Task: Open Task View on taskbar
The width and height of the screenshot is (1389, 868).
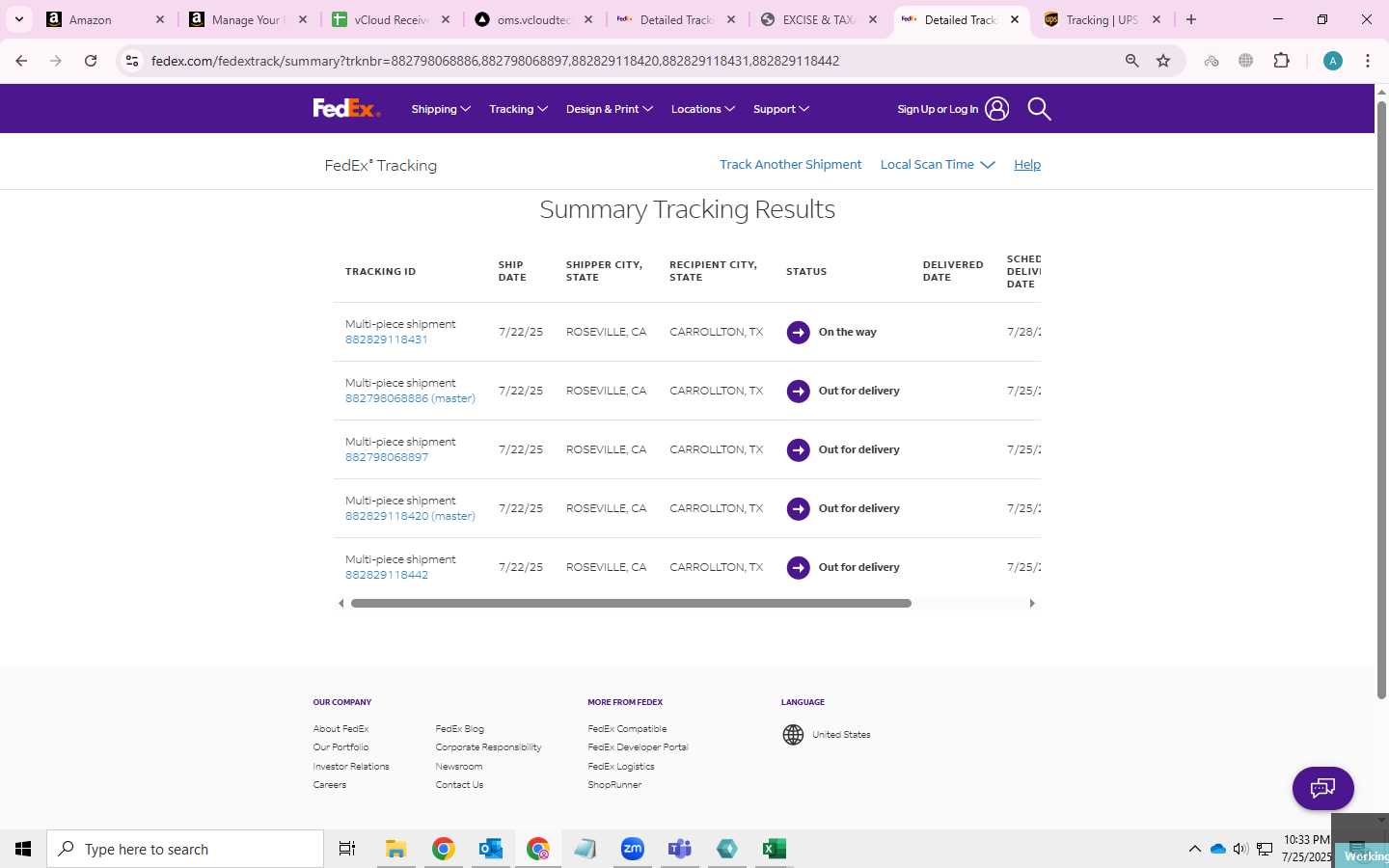Action: 347,849
